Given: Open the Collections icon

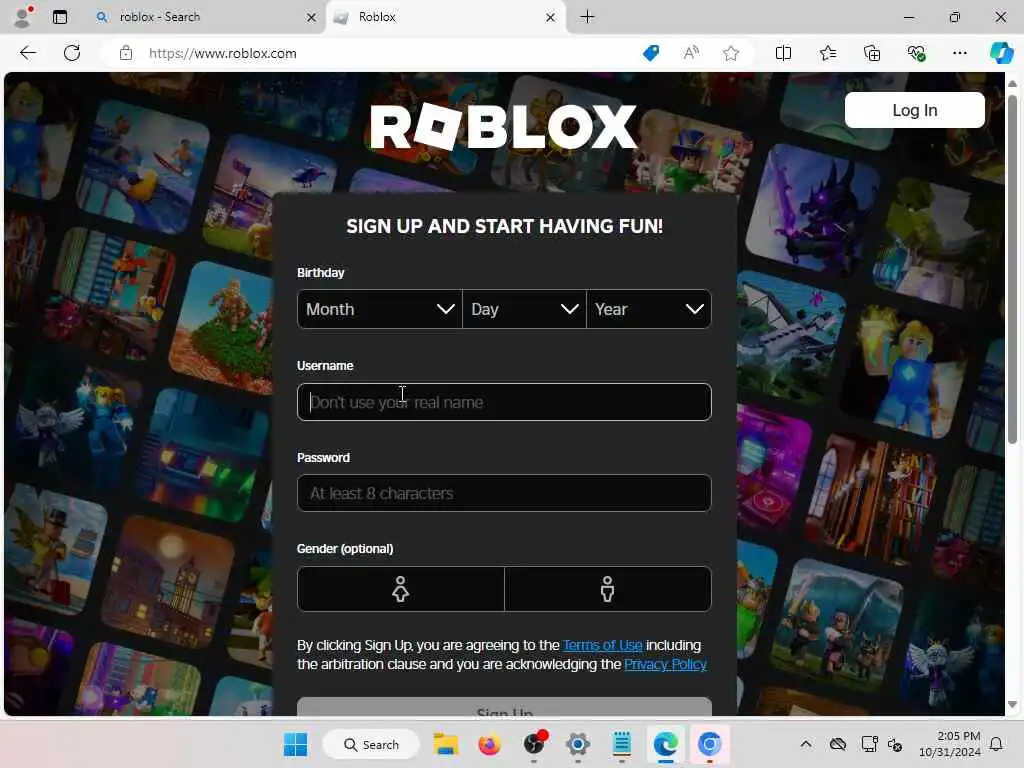Looking at the screenshot, I should pyautogui.click(x=872, y=53).
